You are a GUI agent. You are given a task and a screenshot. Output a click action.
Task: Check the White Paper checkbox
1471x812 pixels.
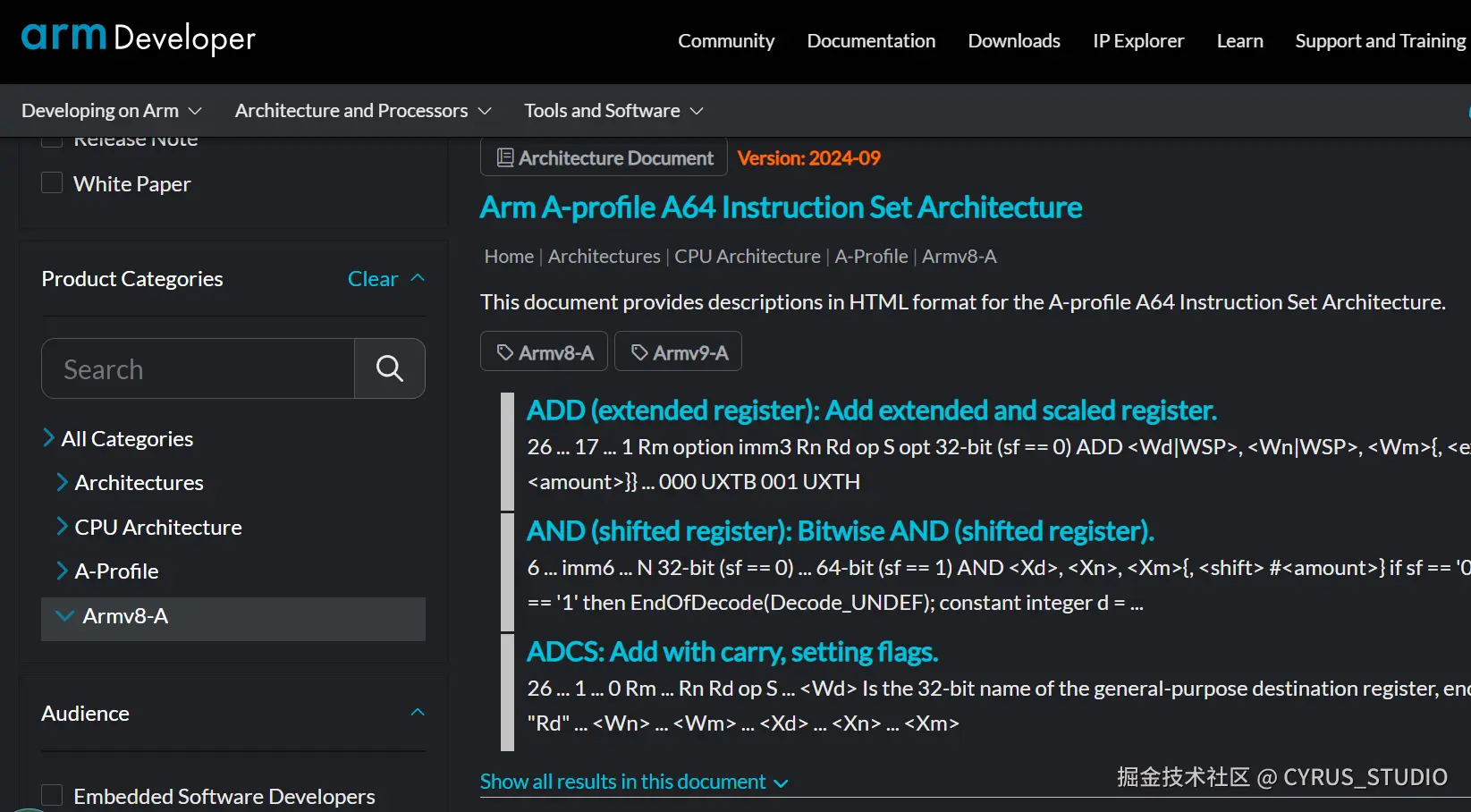coord(52,183)
